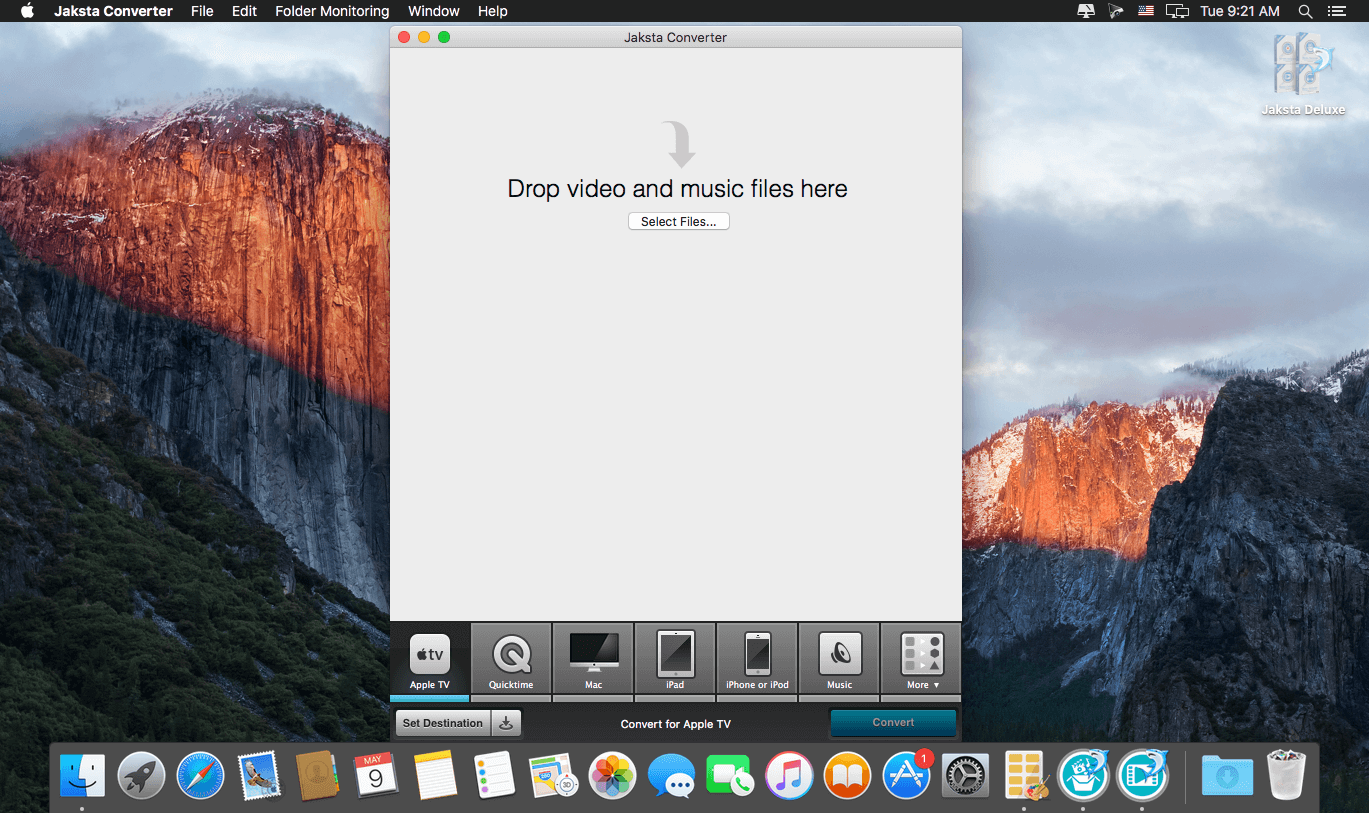Viewport: 1369px width, 813px height.
Task: Click the drop arrow above the drop files text
Action: coord(680,144)
